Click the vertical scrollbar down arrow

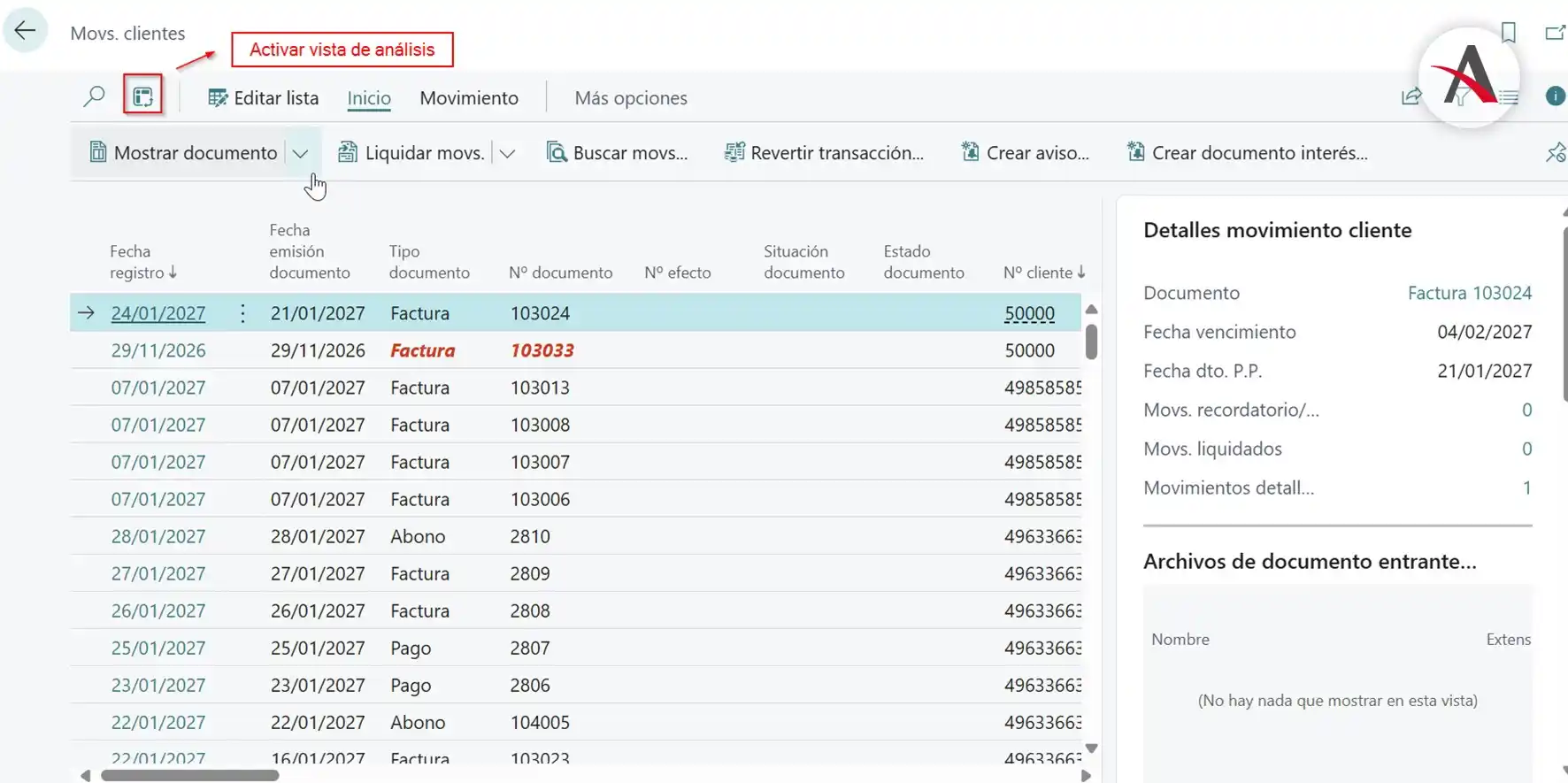pyautogui.click(x=1091, y=748)
